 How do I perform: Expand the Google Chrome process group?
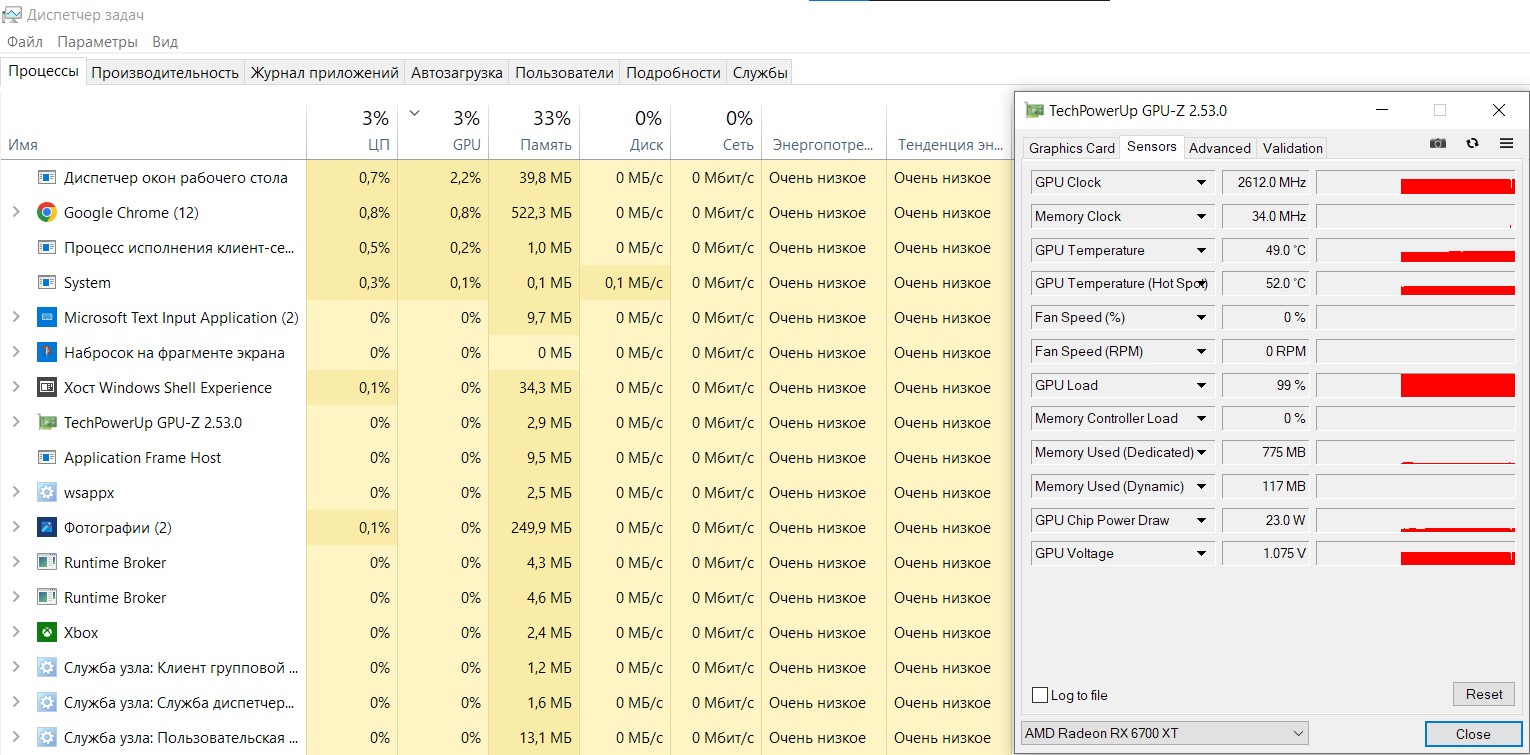[x=16, y=213]
